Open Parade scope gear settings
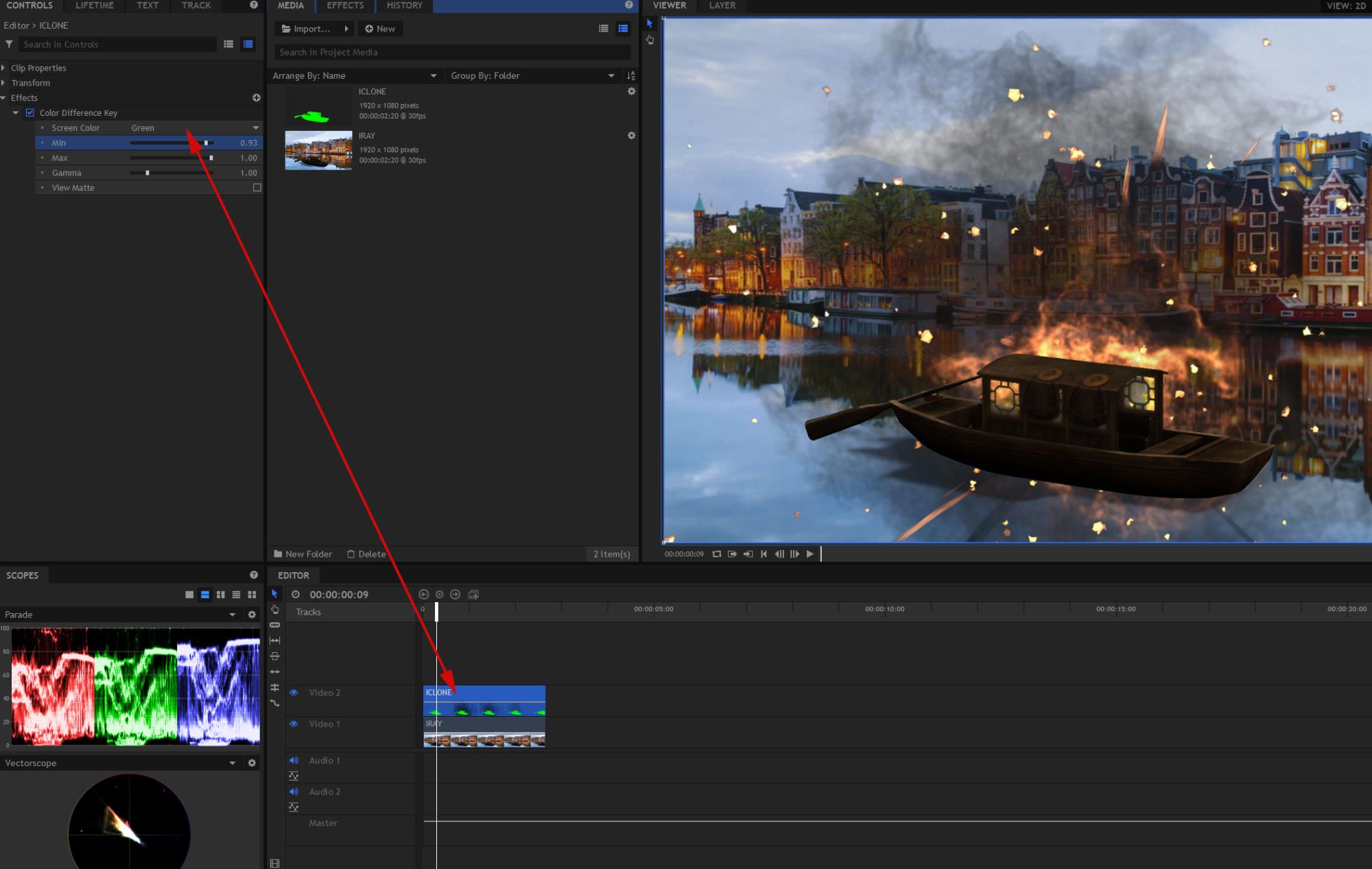 tap(252, 615)
